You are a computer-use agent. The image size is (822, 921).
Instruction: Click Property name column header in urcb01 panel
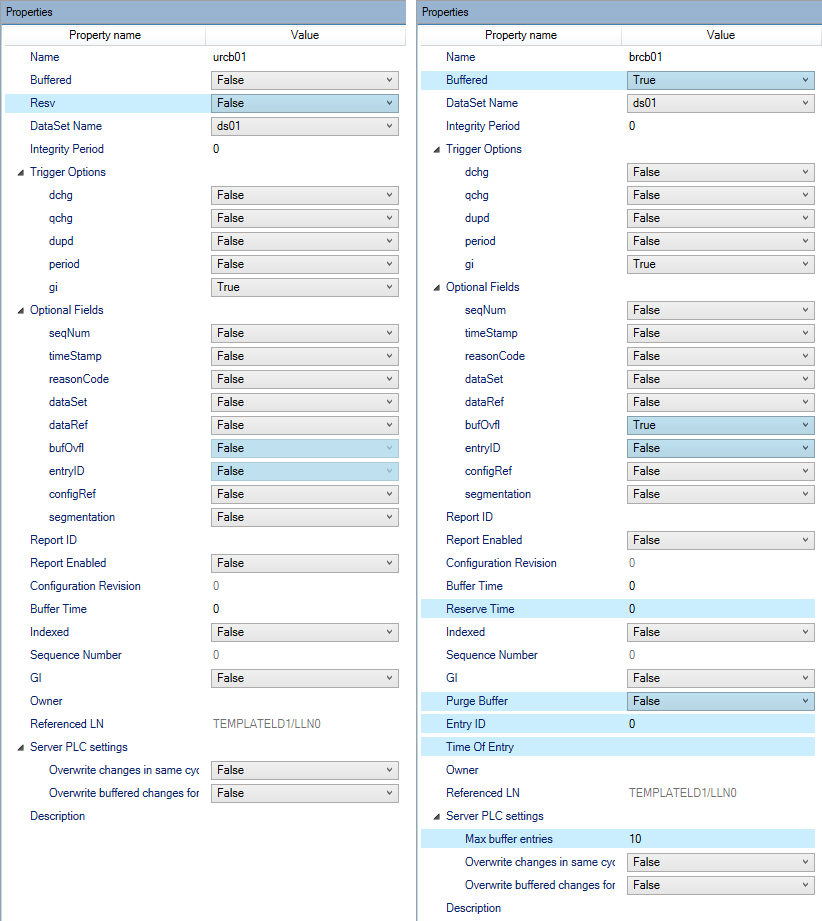[104, 35]
